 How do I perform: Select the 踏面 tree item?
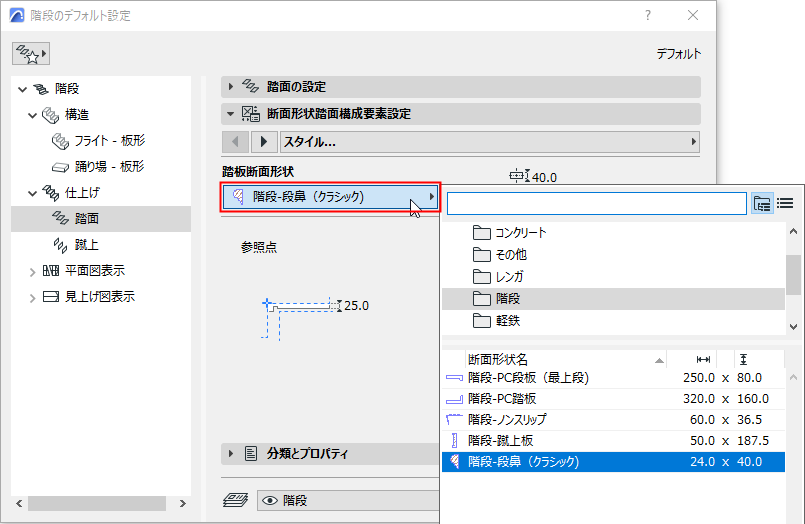click(x=101, y=219)
